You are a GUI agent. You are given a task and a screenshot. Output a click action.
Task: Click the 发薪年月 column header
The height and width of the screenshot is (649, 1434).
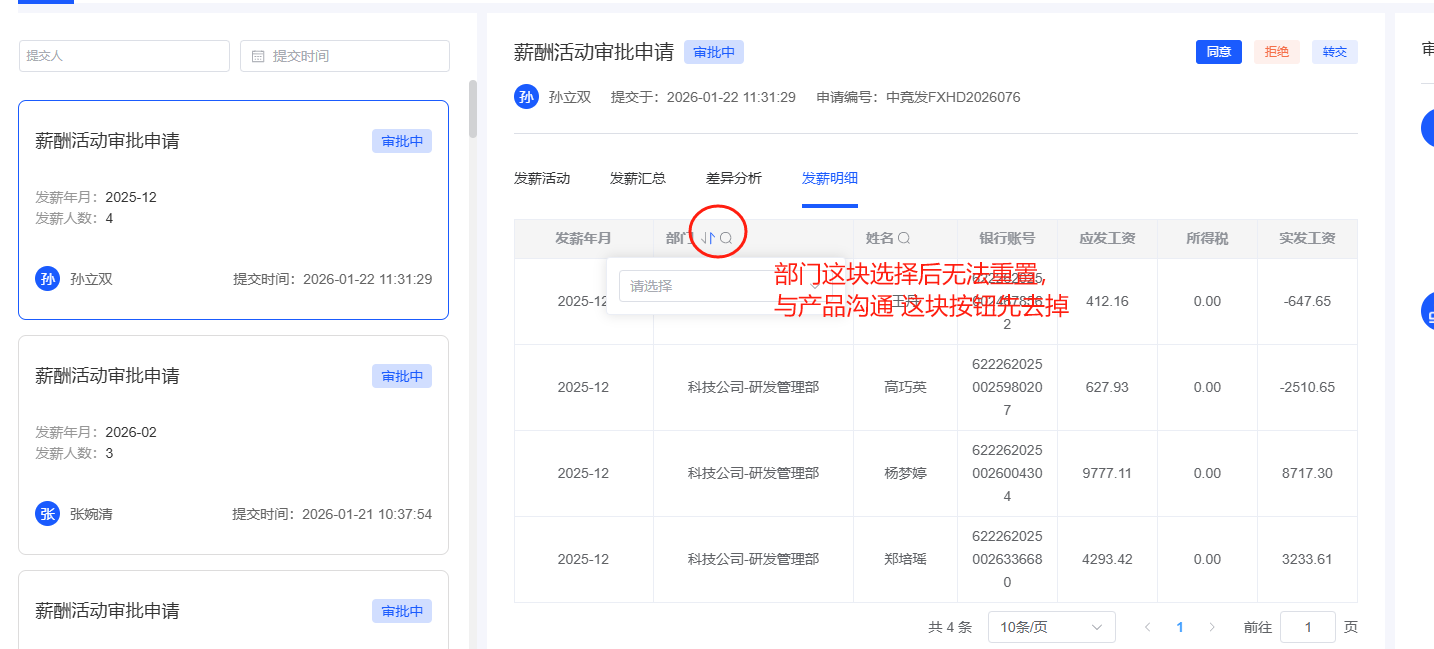[584, 238]
